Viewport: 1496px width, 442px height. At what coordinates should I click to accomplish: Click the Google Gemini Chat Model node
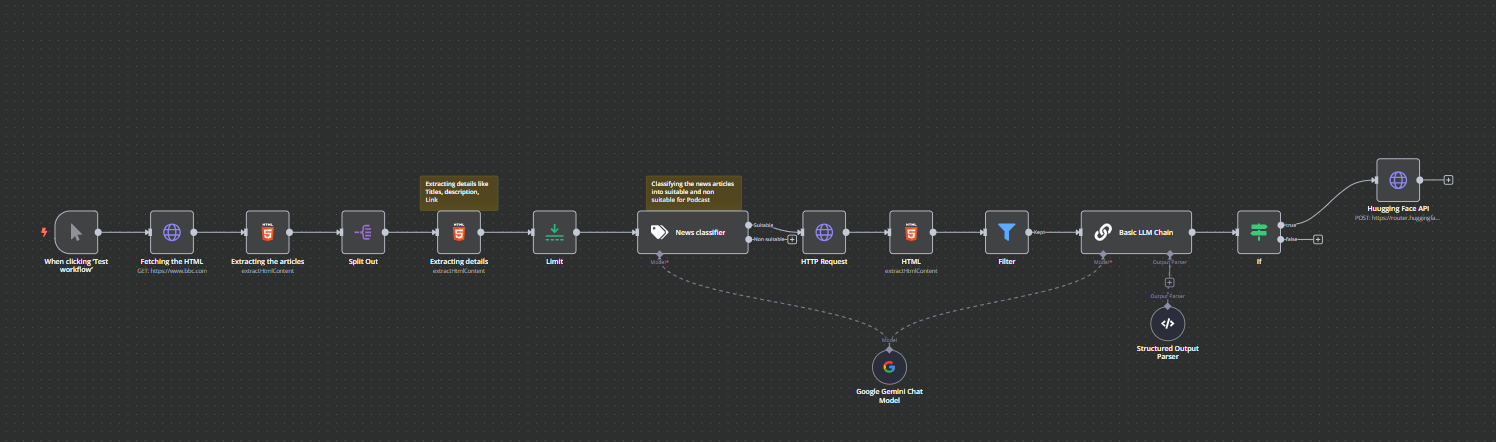point(889,366)
